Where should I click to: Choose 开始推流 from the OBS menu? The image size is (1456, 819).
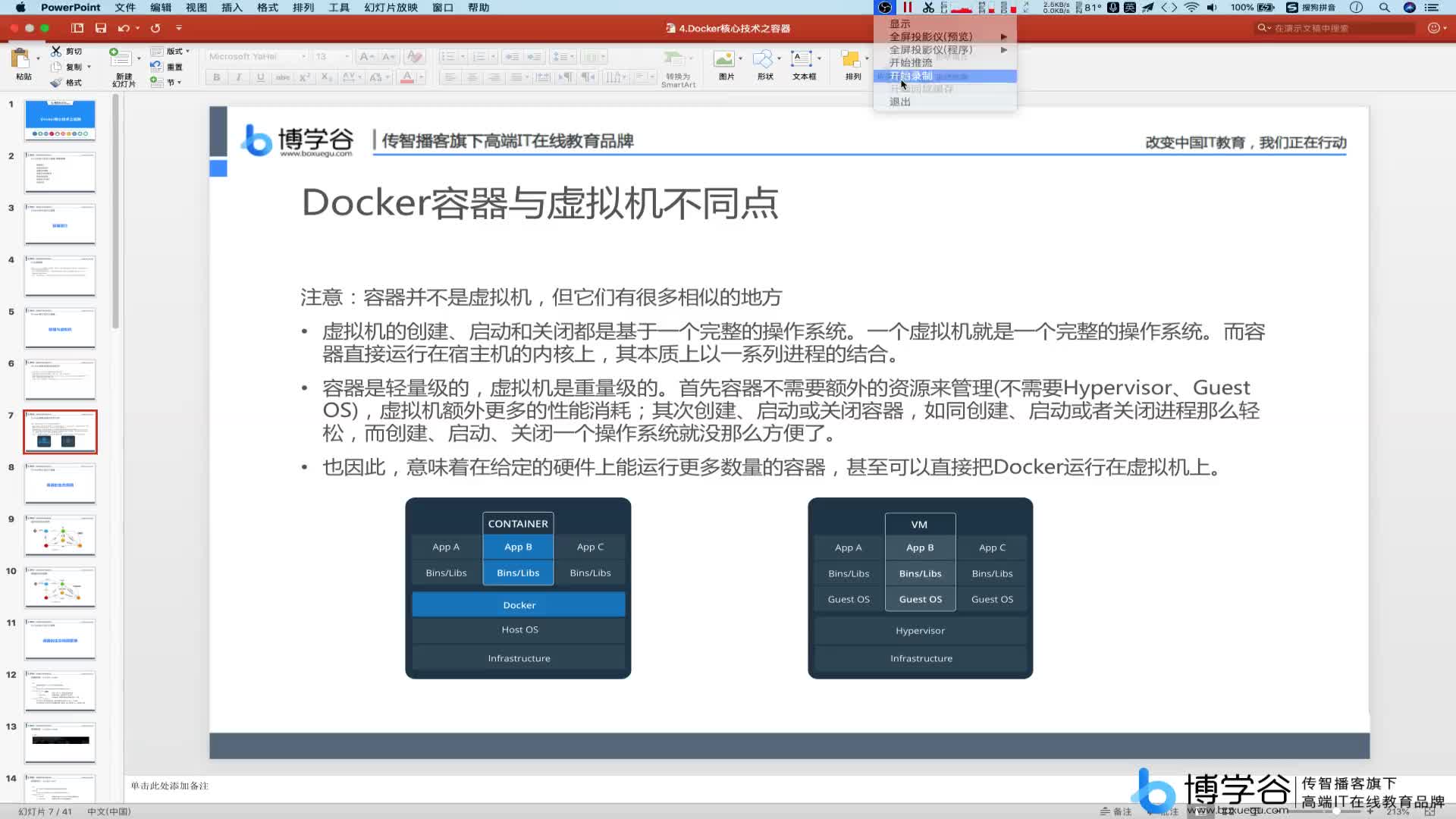[945, 63]
